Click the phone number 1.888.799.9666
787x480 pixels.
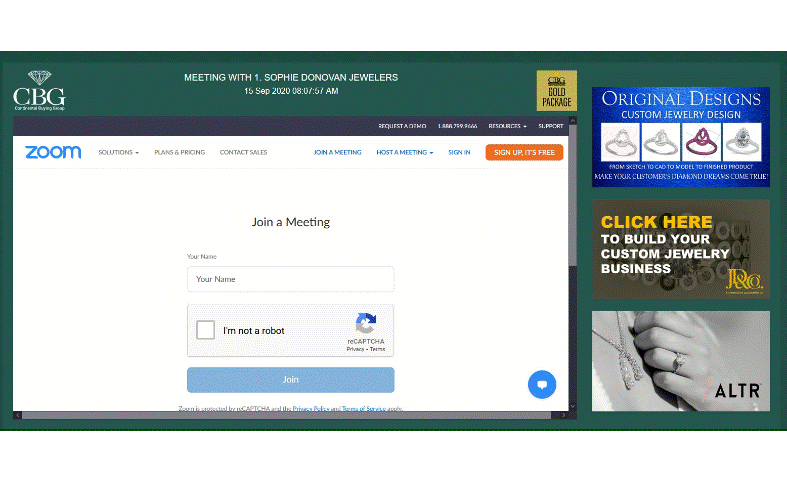pos(457,126)
